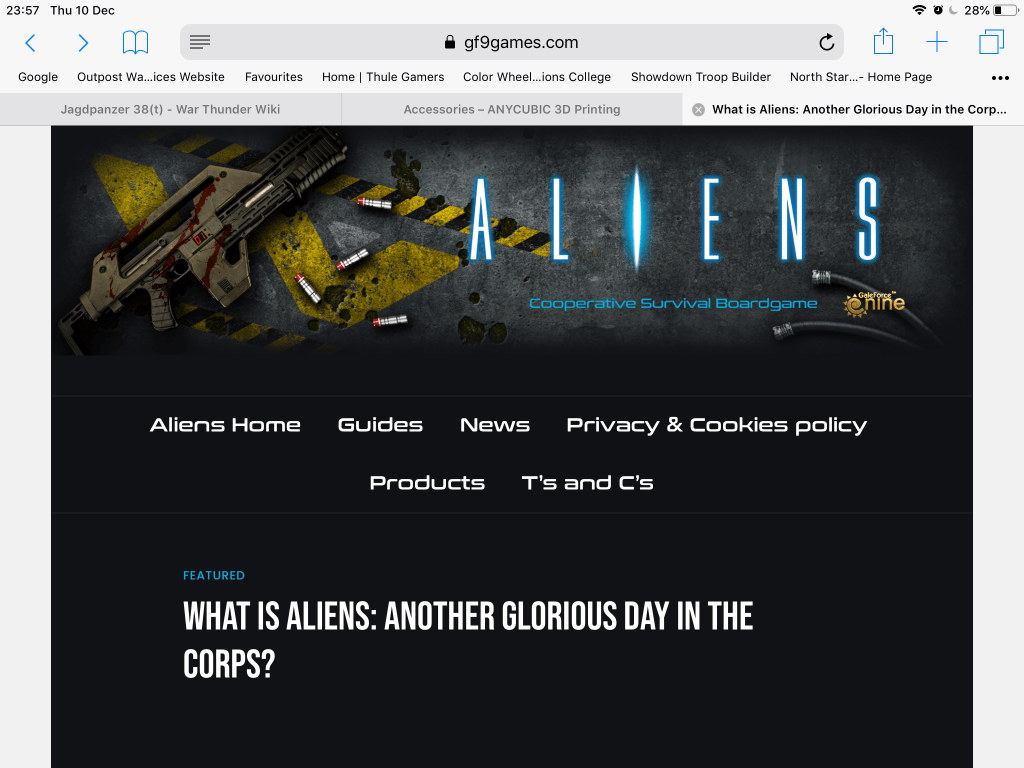Reload the gf9games.com page

pyautogui.click(x=827, y=42)
